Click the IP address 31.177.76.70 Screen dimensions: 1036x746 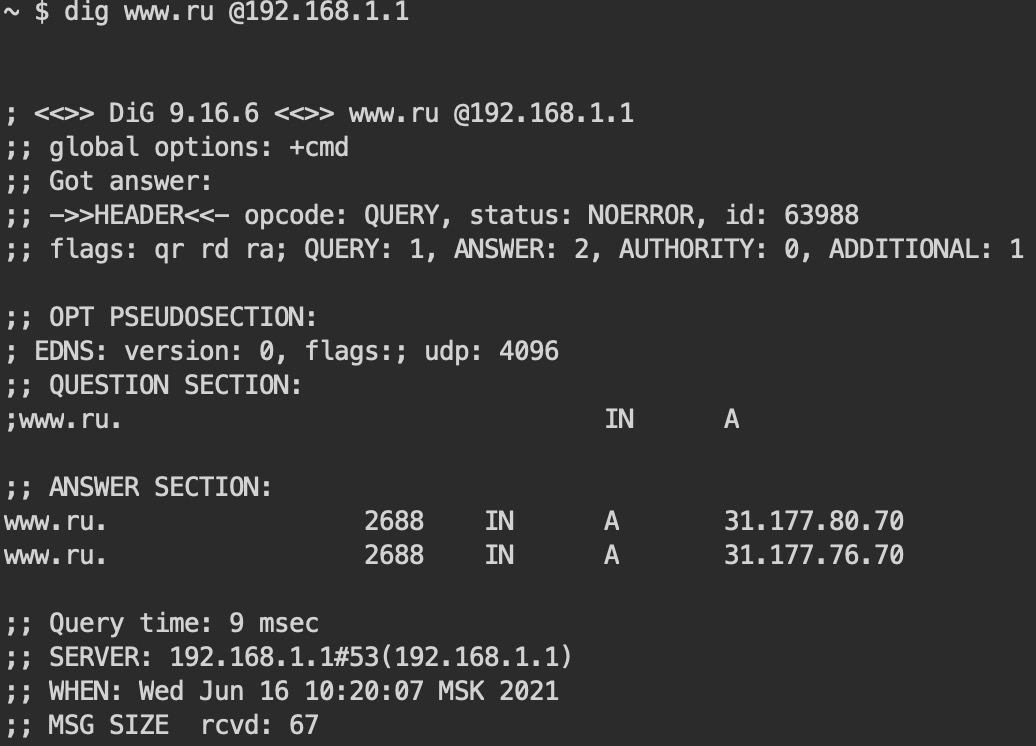click(x=813, y=555)
